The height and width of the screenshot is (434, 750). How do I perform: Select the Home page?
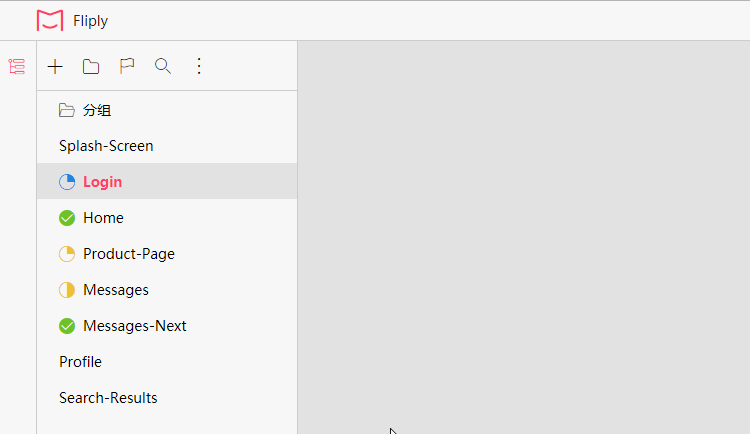pyautogui.click(x=167, y=218)
